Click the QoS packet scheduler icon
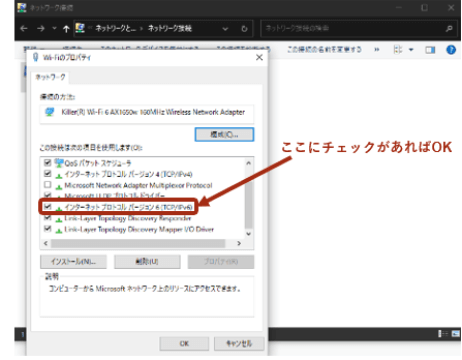The height and width of the screenshot is (360, 462). [59, 163]
